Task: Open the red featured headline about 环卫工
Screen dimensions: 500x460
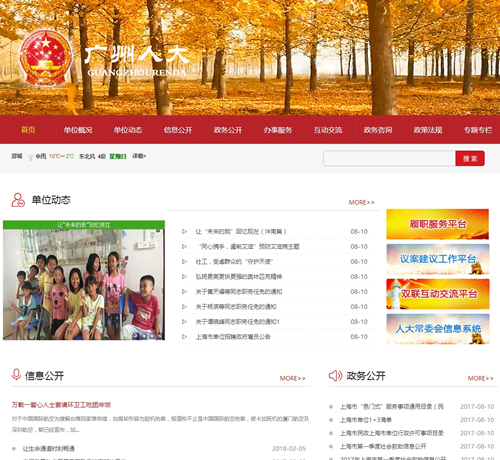Action: 61,405
